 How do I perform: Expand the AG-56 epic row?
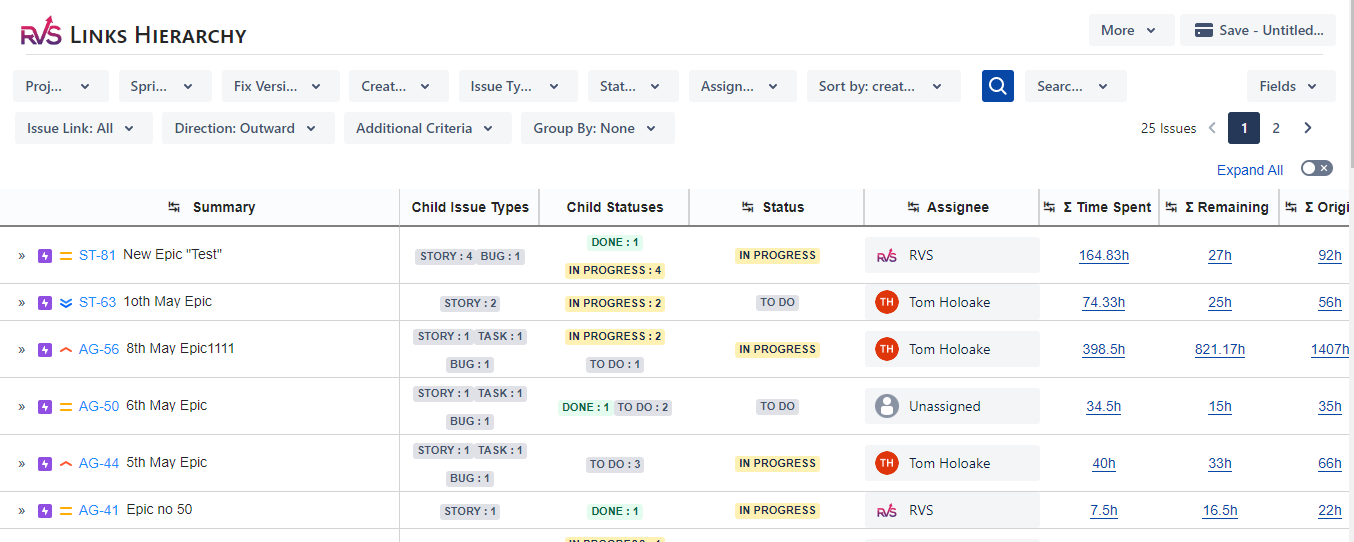click(21, 350)
